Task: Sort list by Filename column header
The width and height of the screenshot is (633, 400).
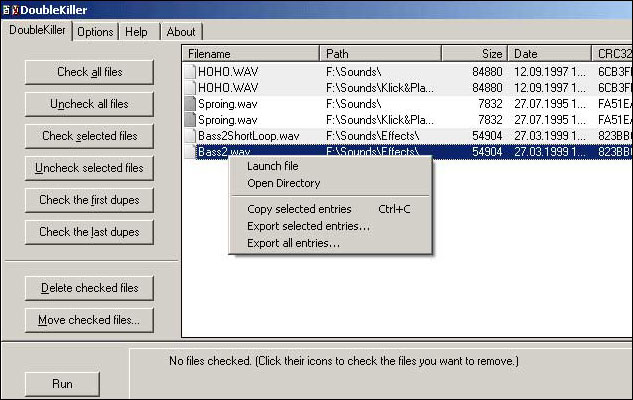Action: [x=250, y=53]
